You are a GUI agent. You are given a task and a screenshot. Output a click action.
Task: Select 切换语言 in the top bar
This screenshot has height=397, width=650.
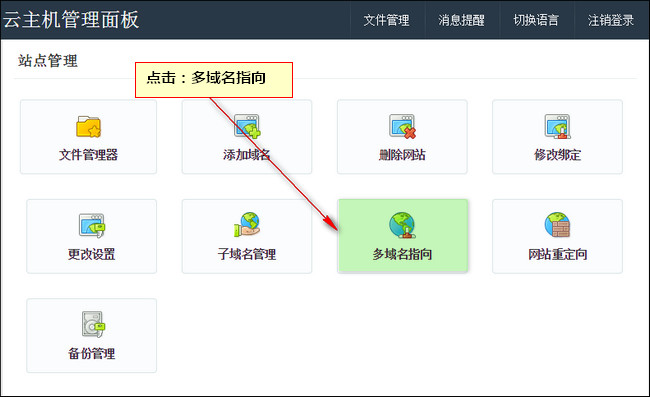536,20
